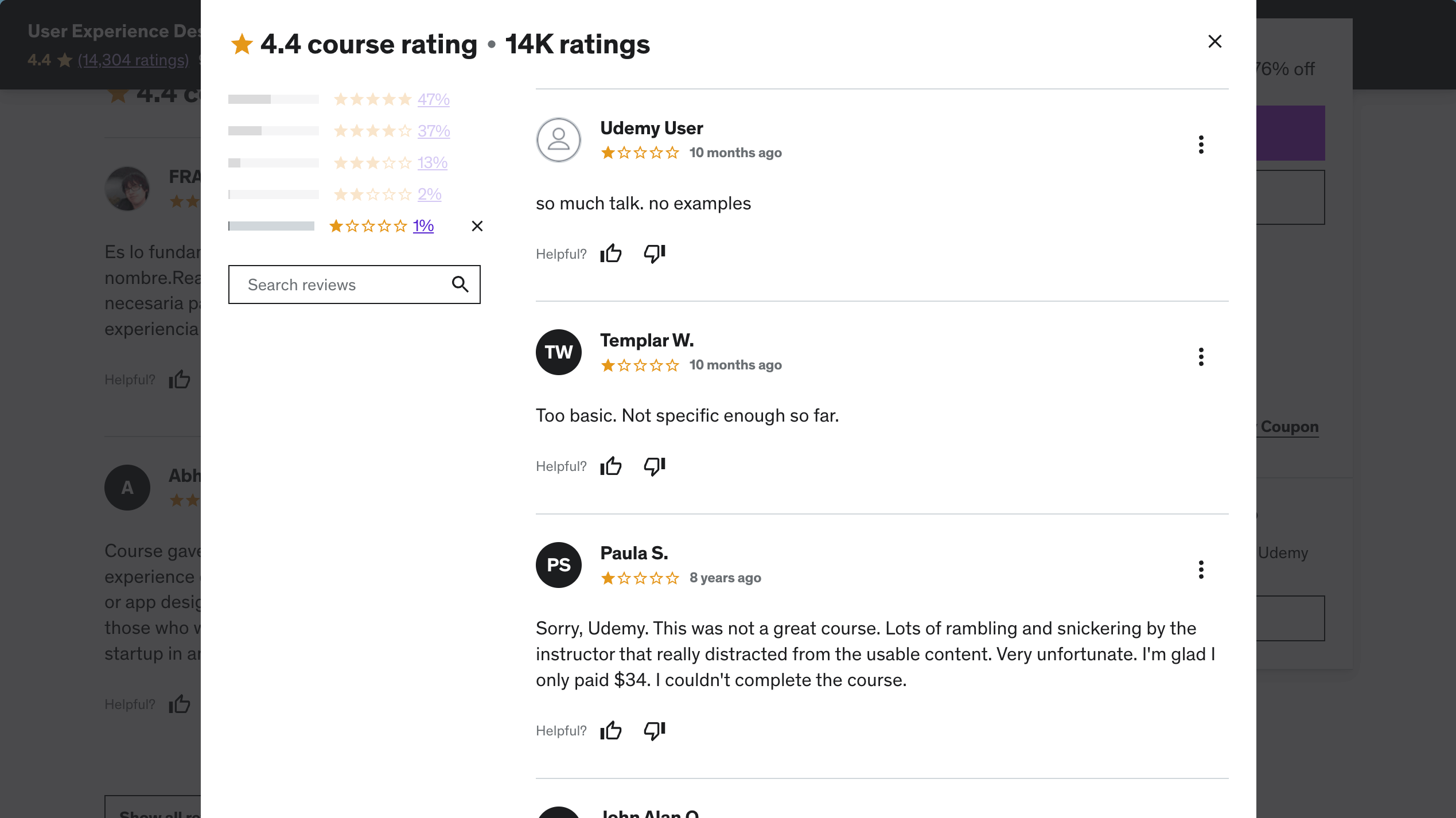Dislike Templar W.'s review
The width and height of the screenshot is (1456, 818).
tap(654, 466)
